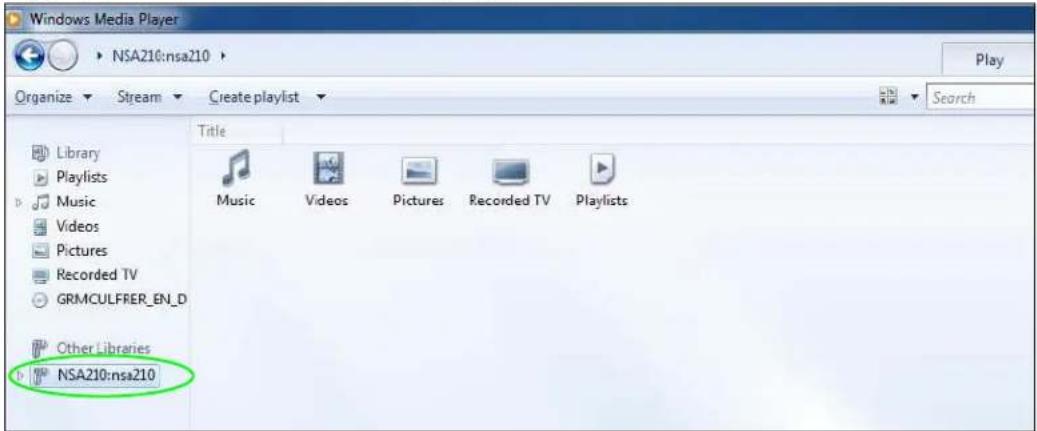This screenshot has width=1037, height=431.
Task: Expand the Music node triangle in sidebar
Action: [x=19, y=202]
